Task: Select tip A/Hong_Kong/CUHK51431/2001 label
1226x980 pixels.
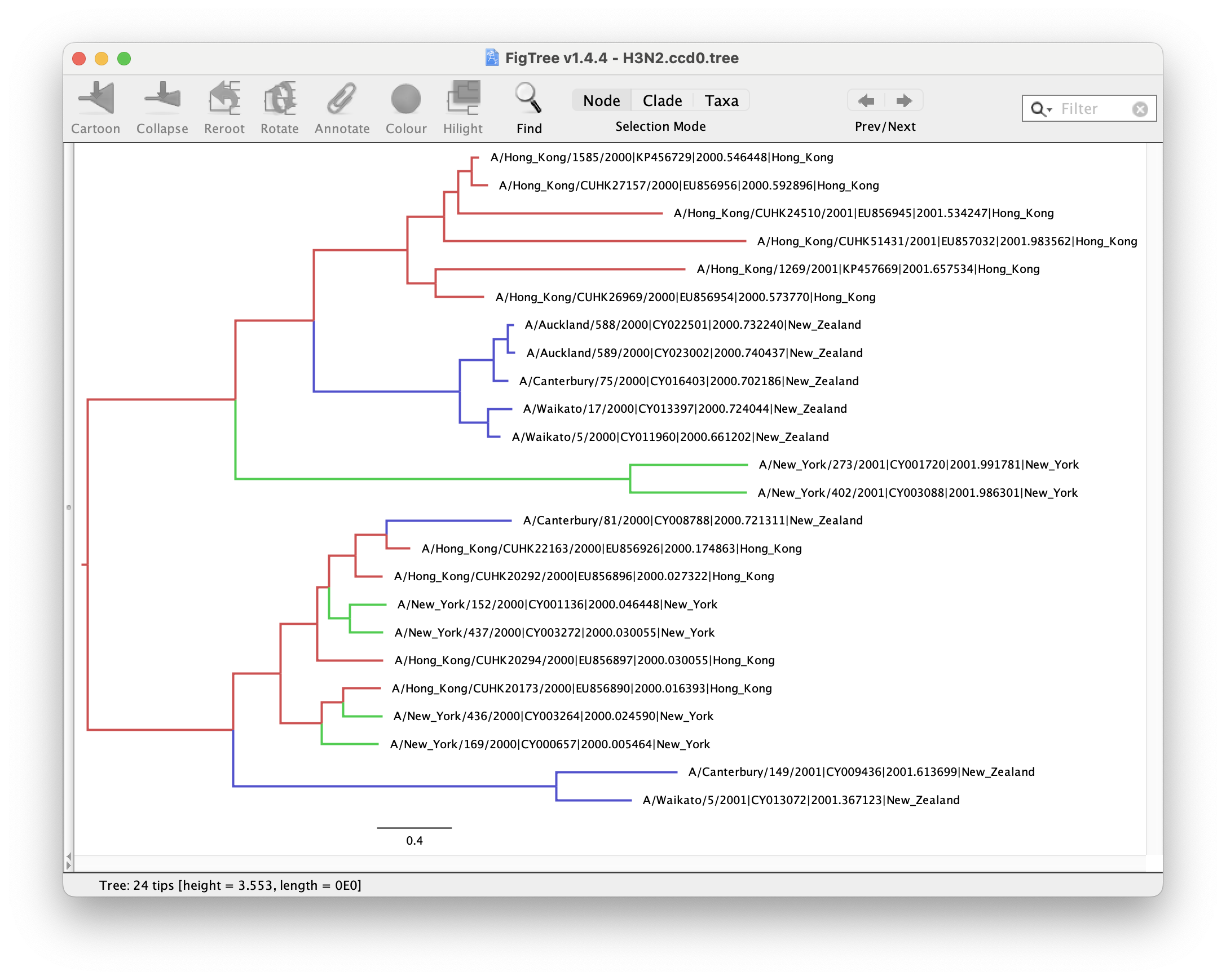Action: point(947,241)
